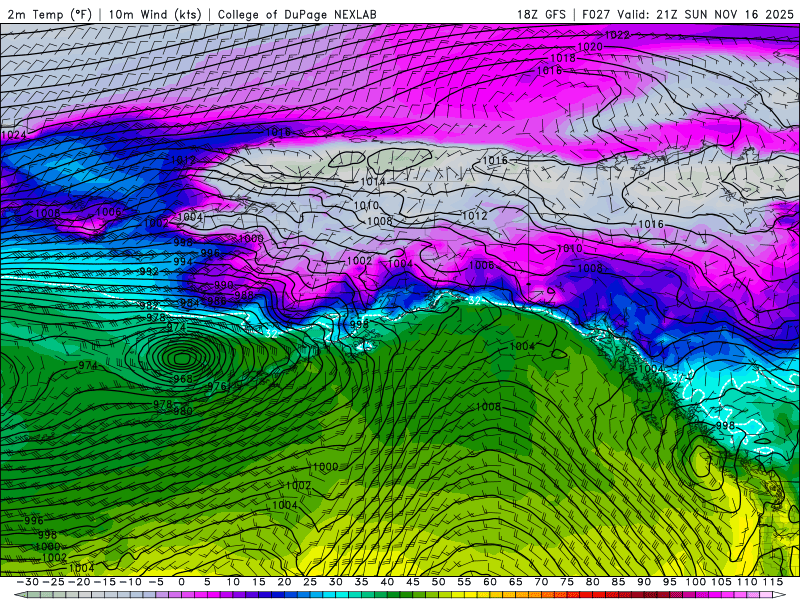Click the color scale value 25
The image size is (800, 600).
pyautogui.click(x=310, y=582)
